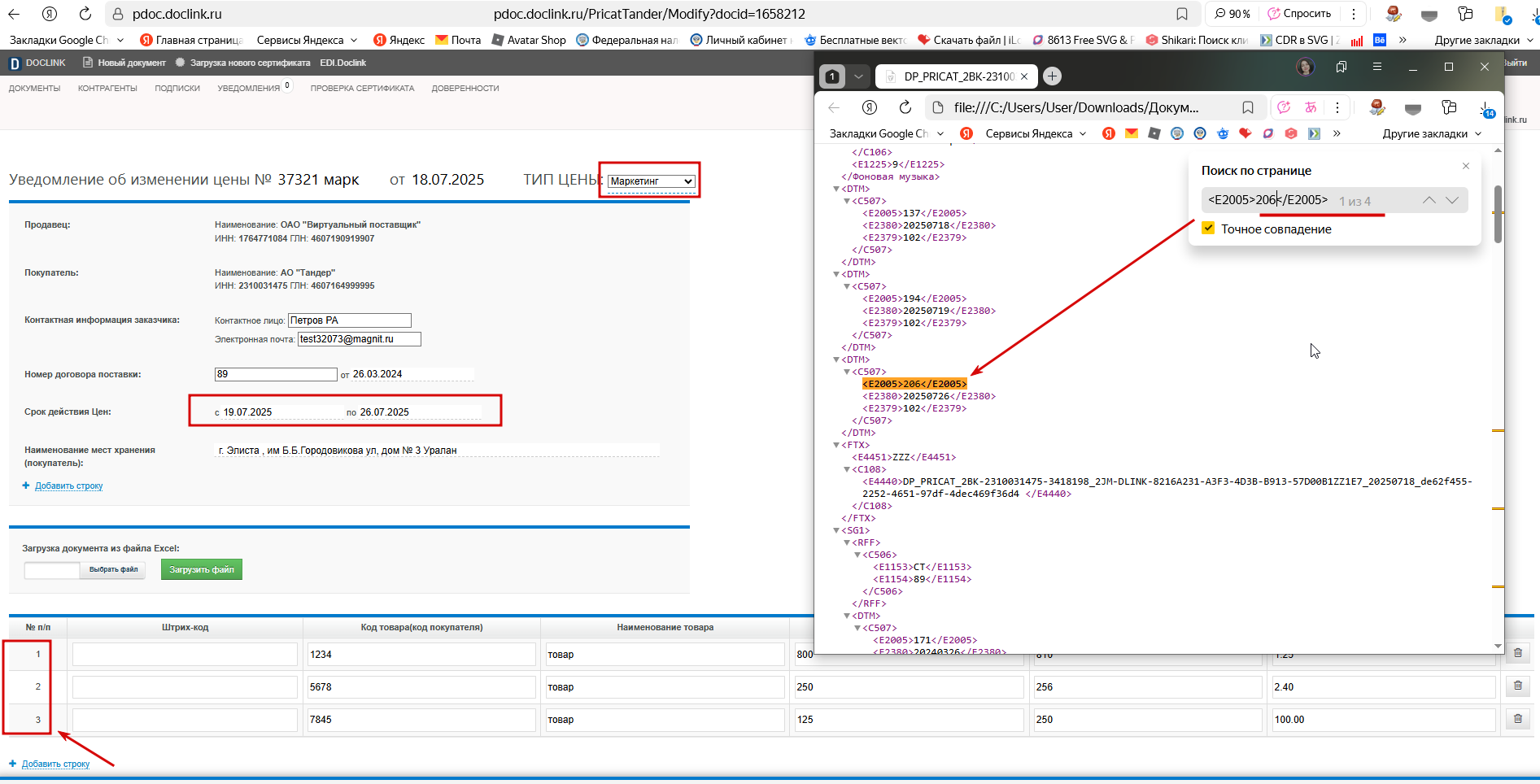Click Добавить строку below the table
1540x784 pixels.
55,764
